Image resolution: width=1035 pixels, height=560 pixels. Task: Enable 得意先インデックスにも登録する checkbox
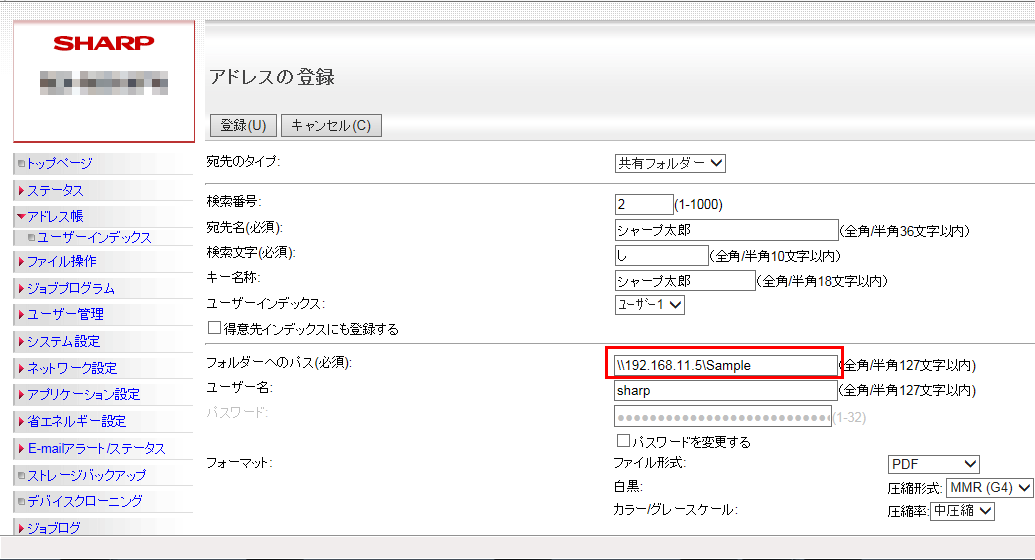pyautogui.click(x=214, y=328)
